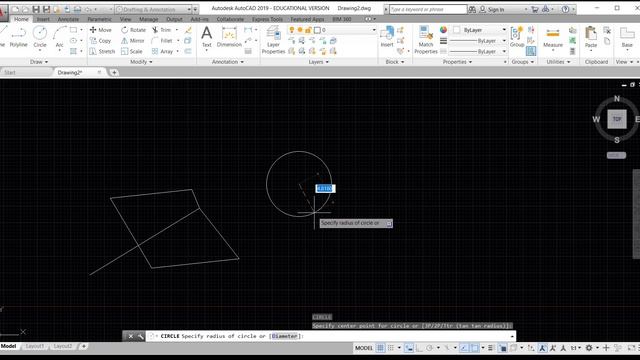Viewport: 640px width, 360px height.
Task: Select the Text annotation tool
Action: 207,37
